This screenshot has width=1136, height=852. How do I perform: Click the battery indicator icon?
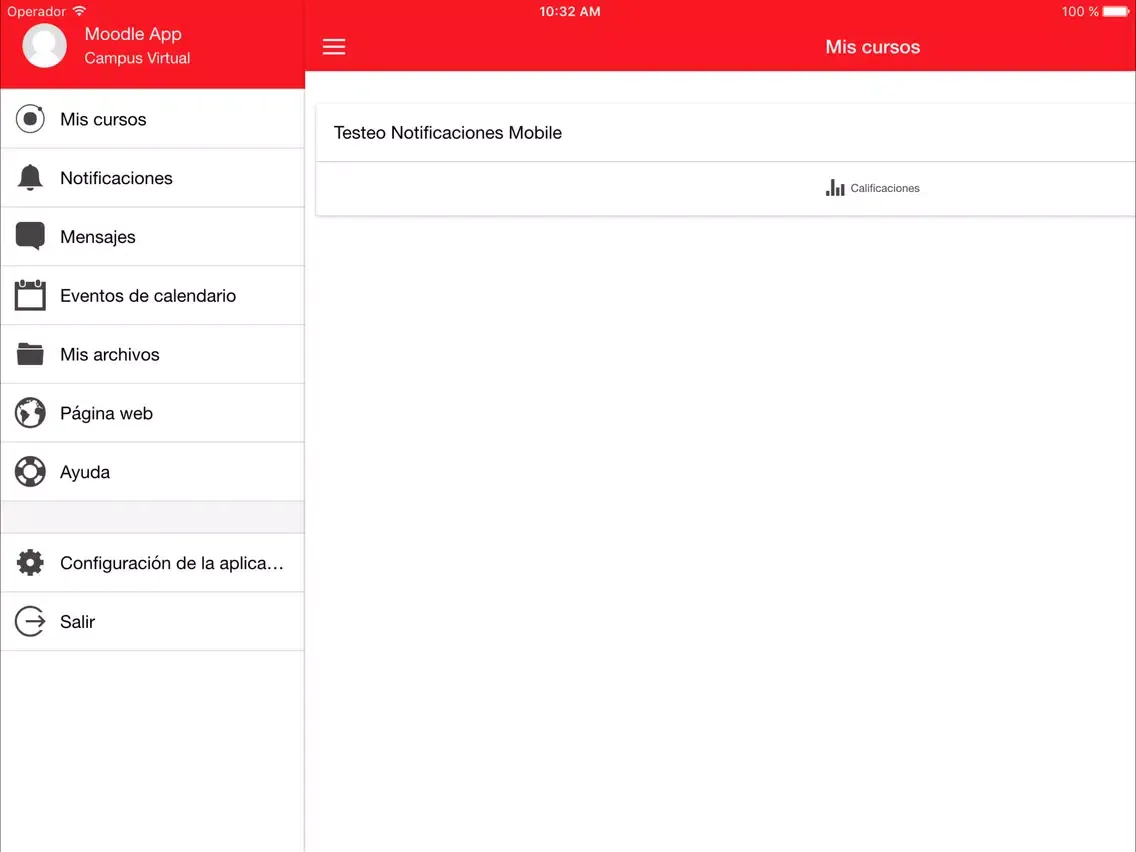coord(1116,12)
